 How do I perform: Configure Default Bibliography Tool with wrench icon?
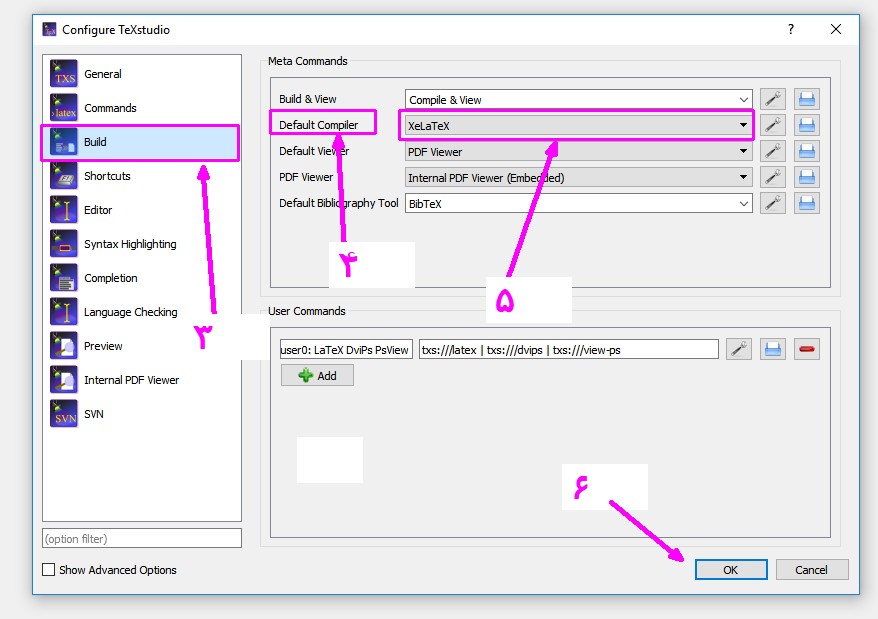click(x=773, y=203)
